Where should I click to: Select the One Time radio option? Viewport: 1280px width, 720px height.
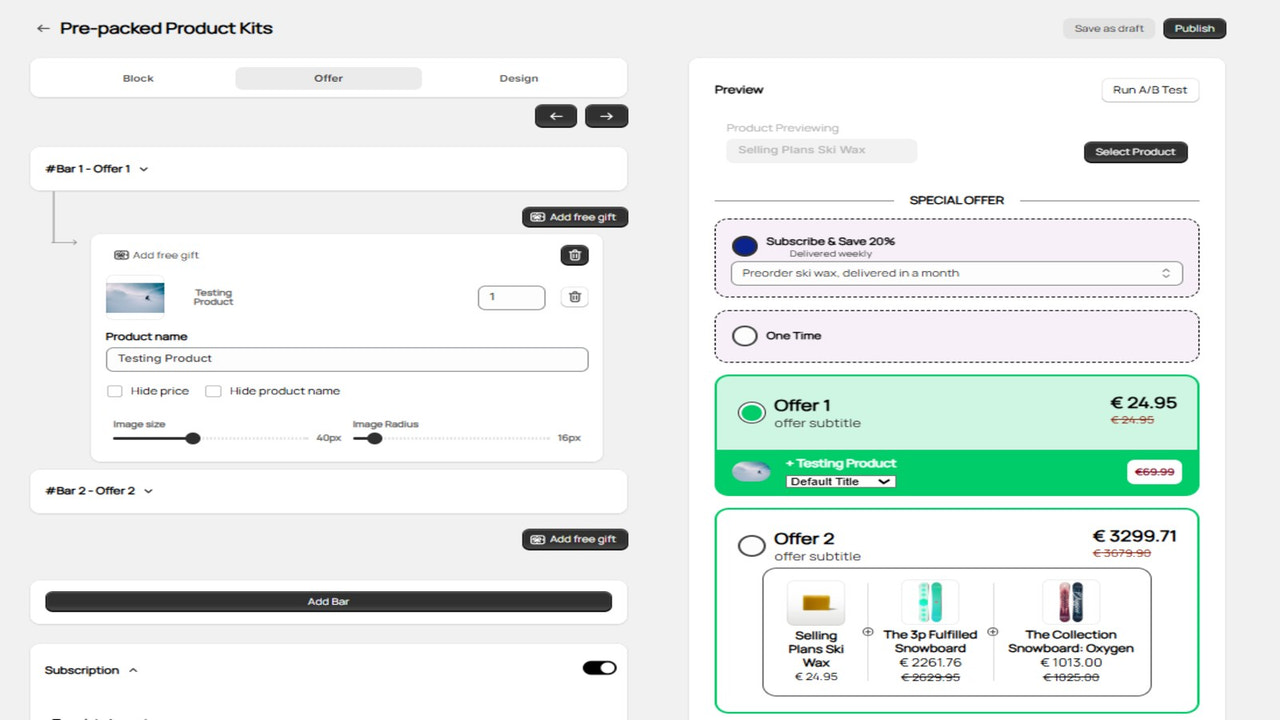tap(745, 336)
